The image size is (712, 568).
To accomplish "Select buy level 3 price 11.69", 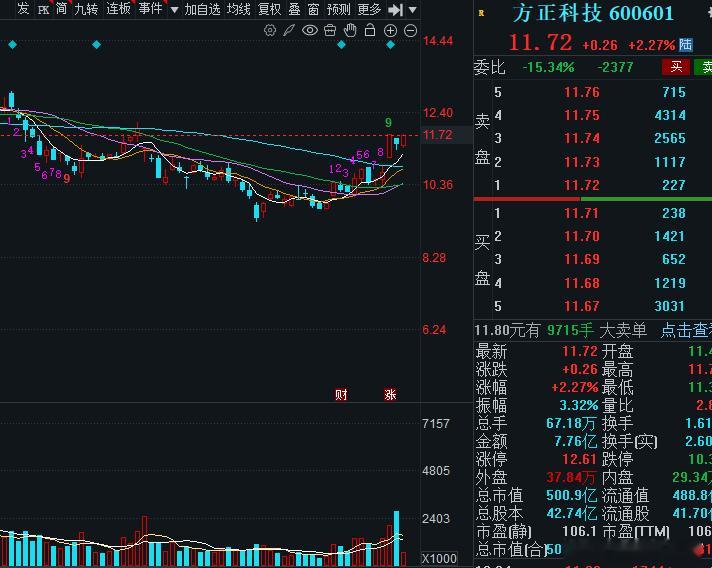I will (582, 259).
